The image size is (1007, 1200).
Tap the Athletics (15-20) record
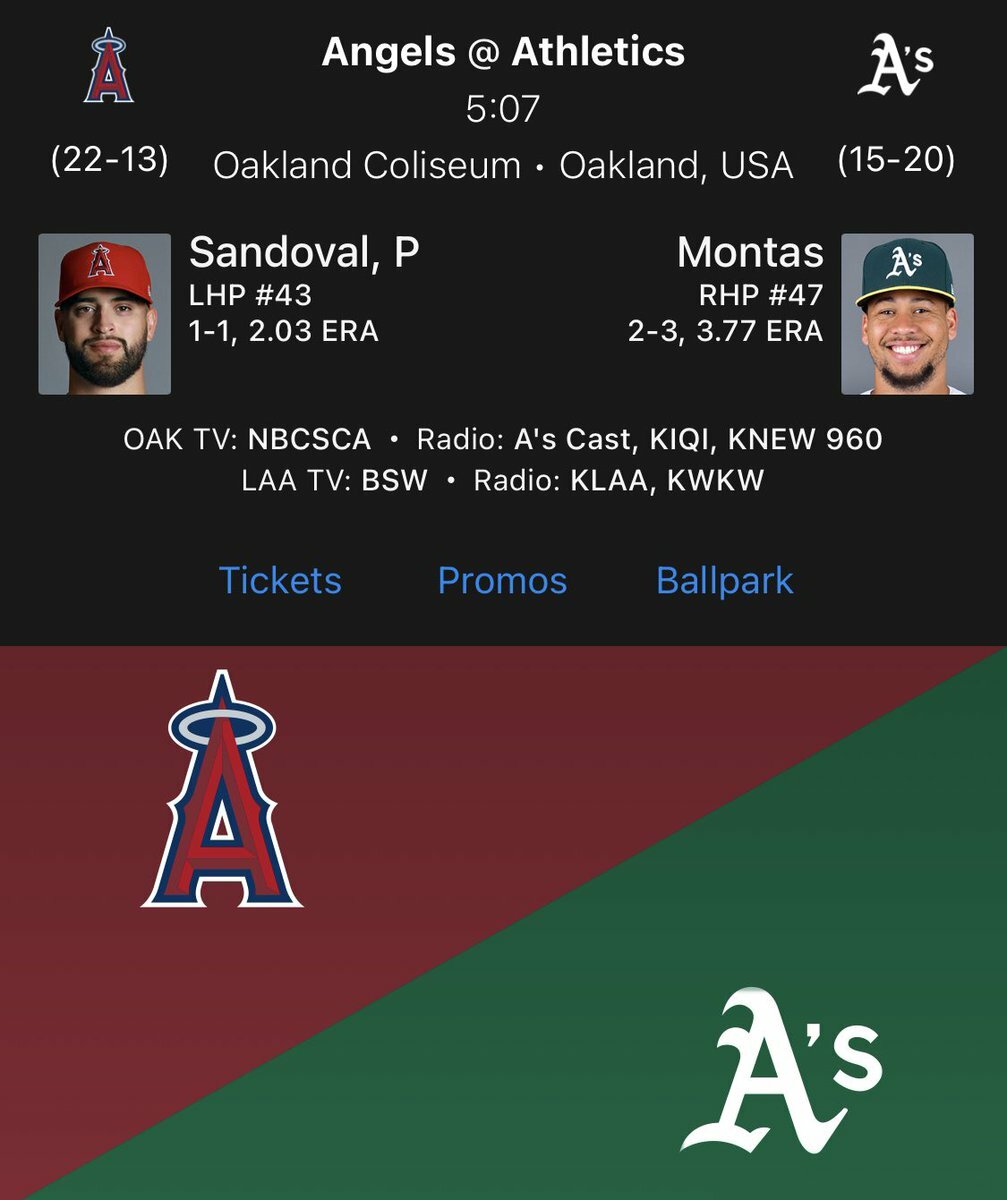coord(896,160)
